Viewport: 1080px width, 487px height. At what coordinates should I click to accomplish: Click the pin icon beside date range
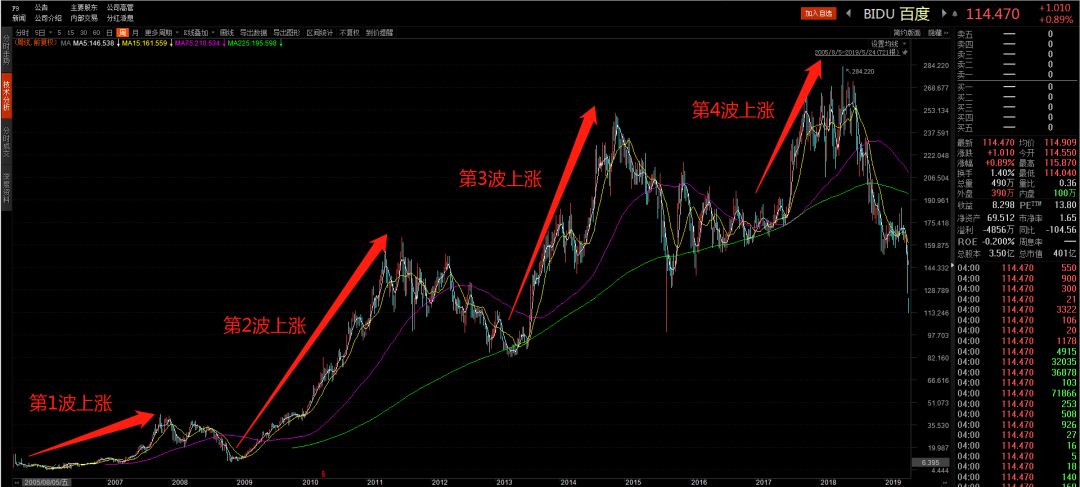905,52
